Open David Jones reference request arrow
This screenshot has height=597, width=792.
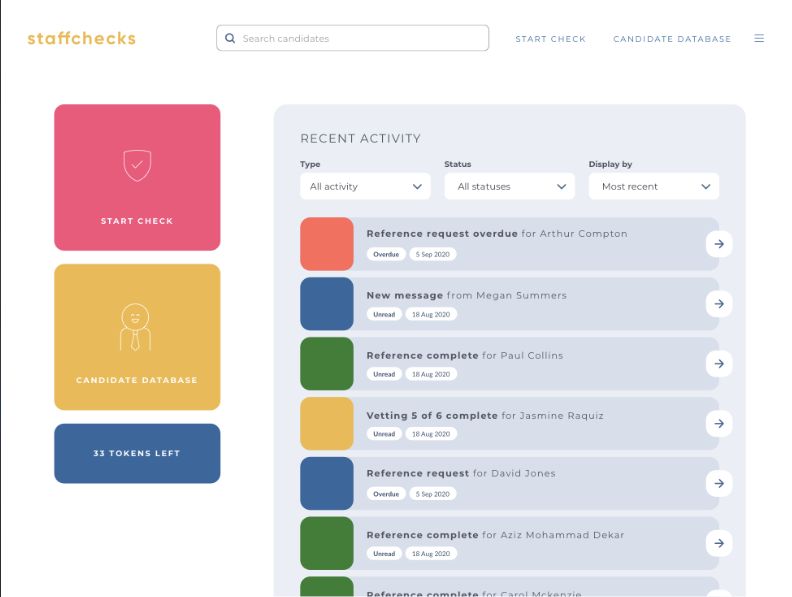tap(718, 484)
